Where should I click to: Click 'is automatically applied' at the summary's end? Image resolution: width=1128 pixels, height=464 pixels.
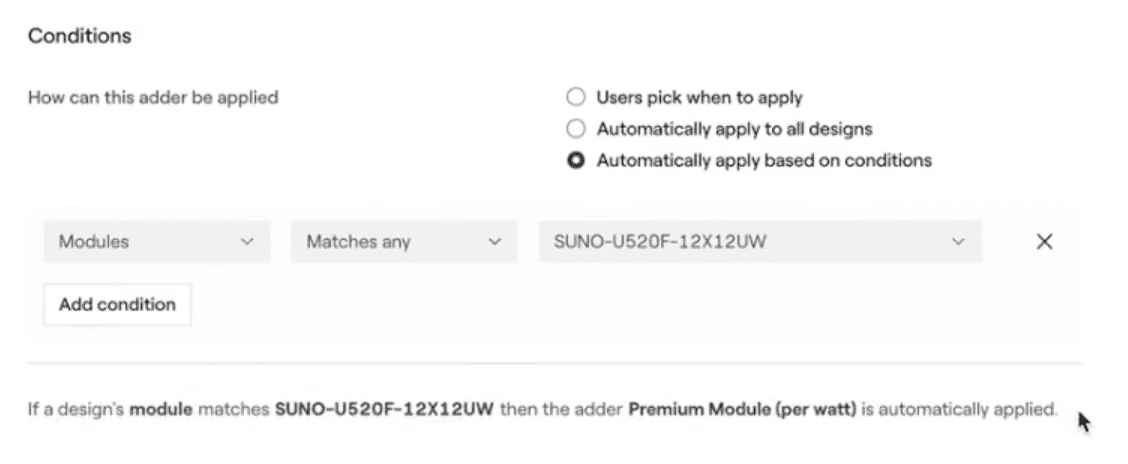(x=960, y=410)
